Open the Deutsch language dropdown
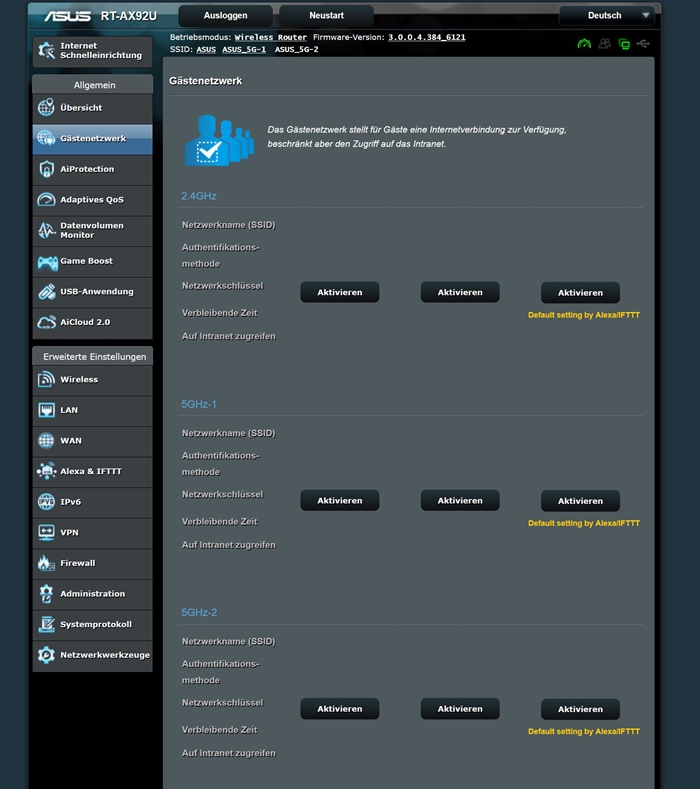 (606, 16)
